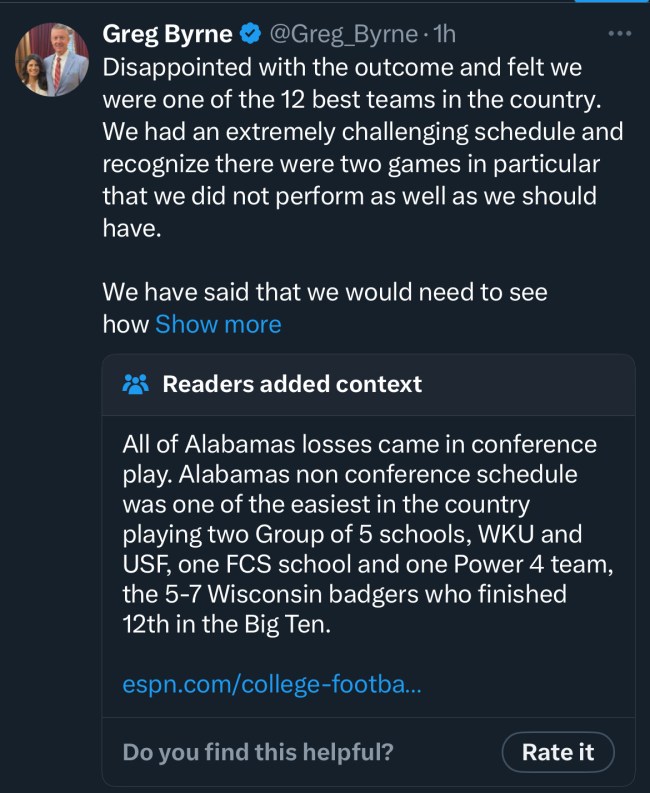Click the blue verified badge
The image size is (650, 793).
tap(250, 35)
